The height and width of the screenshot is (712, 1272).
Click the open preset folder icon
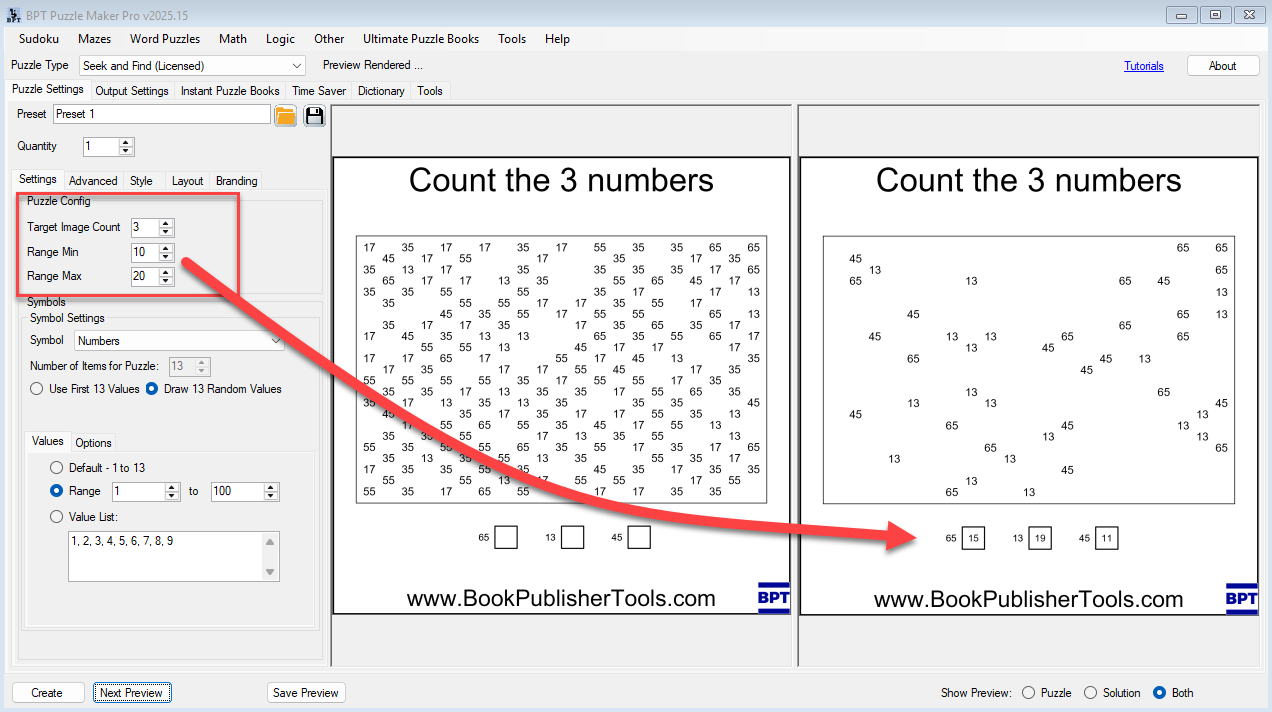pyautogui.click(x=285, y=115)
